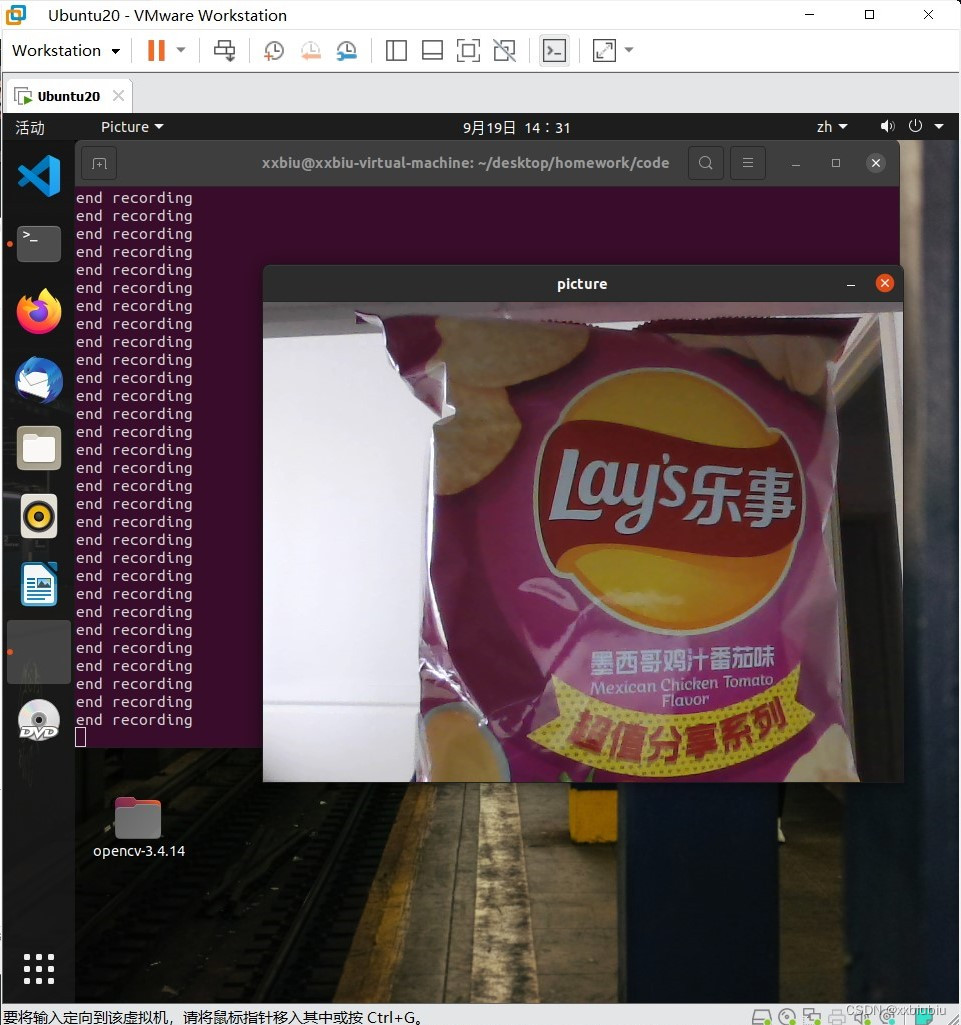The height and width of the screenshot is (1025, 961).
Task: Open the Terminal from the dock
Action: tap(39, 244)
